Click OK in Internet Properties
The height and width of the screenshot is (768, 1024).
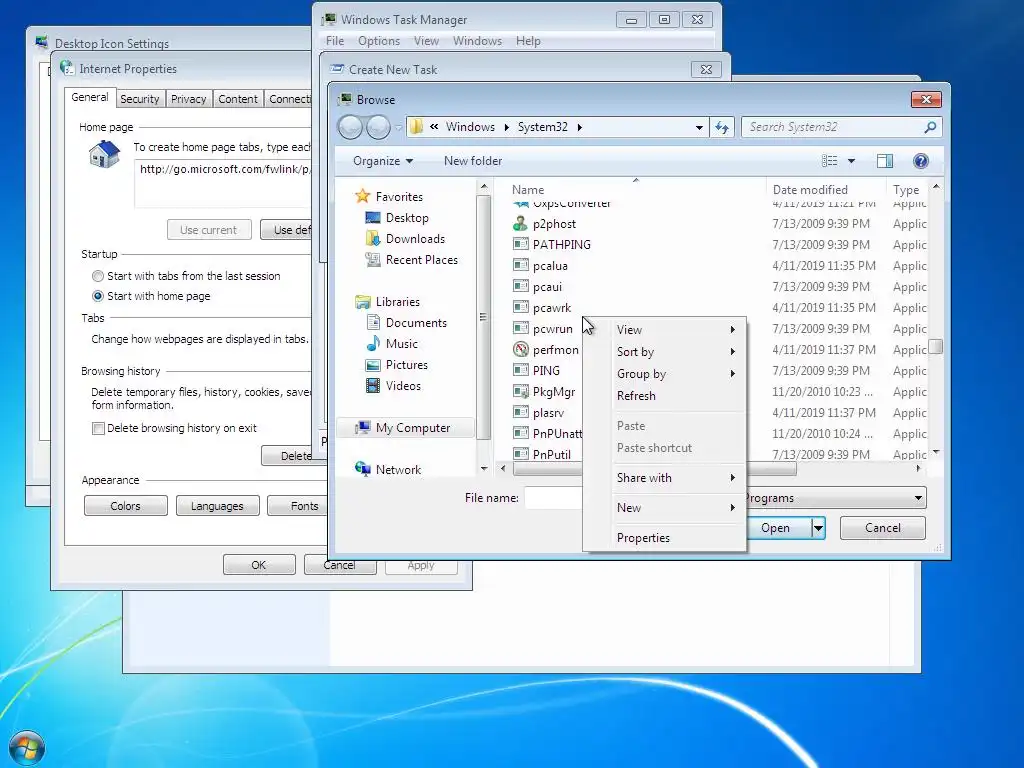259,565
